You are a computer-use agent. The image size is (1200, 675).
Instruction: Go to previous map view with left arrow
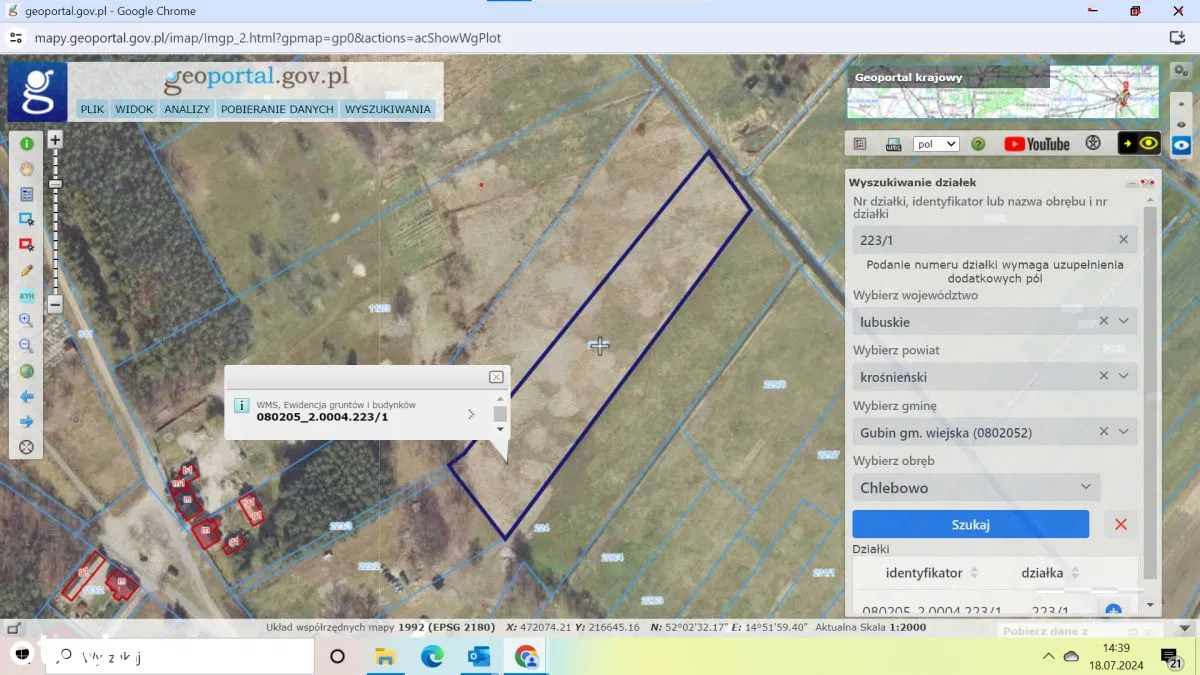pos(27,397)
